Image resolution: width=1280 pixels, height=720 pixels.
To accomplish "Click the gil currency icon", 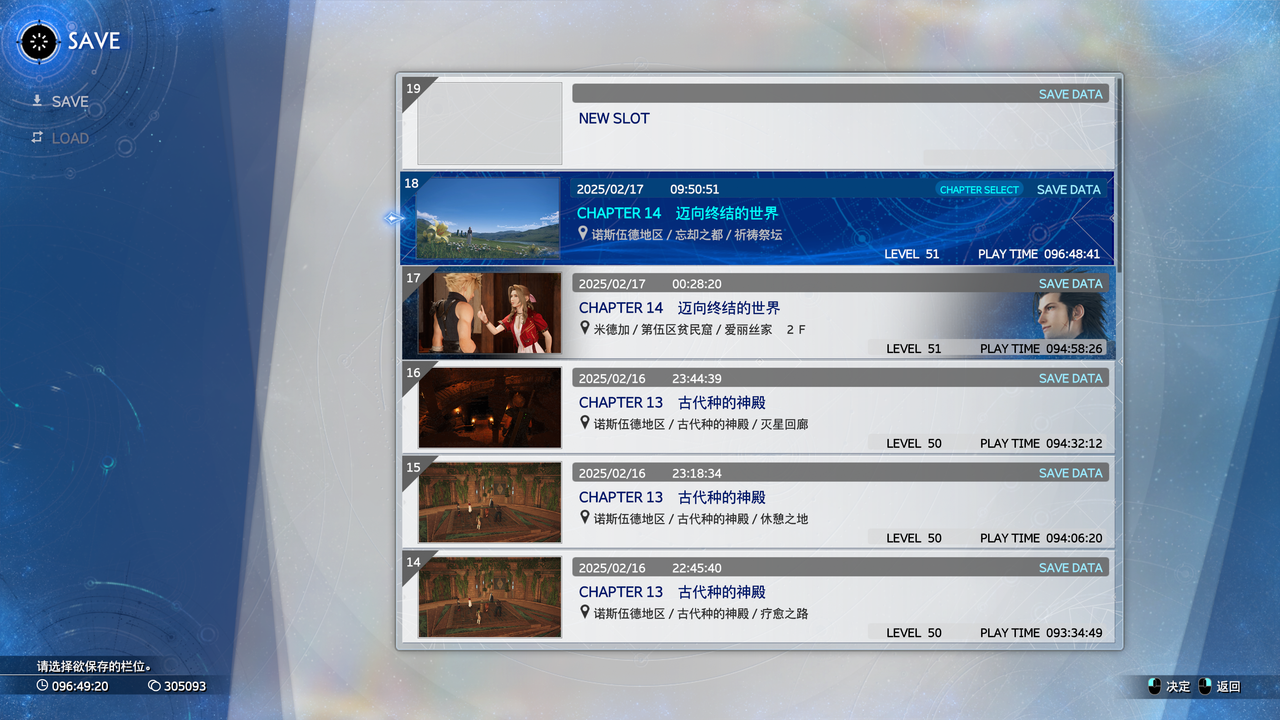I will (154, 686).
